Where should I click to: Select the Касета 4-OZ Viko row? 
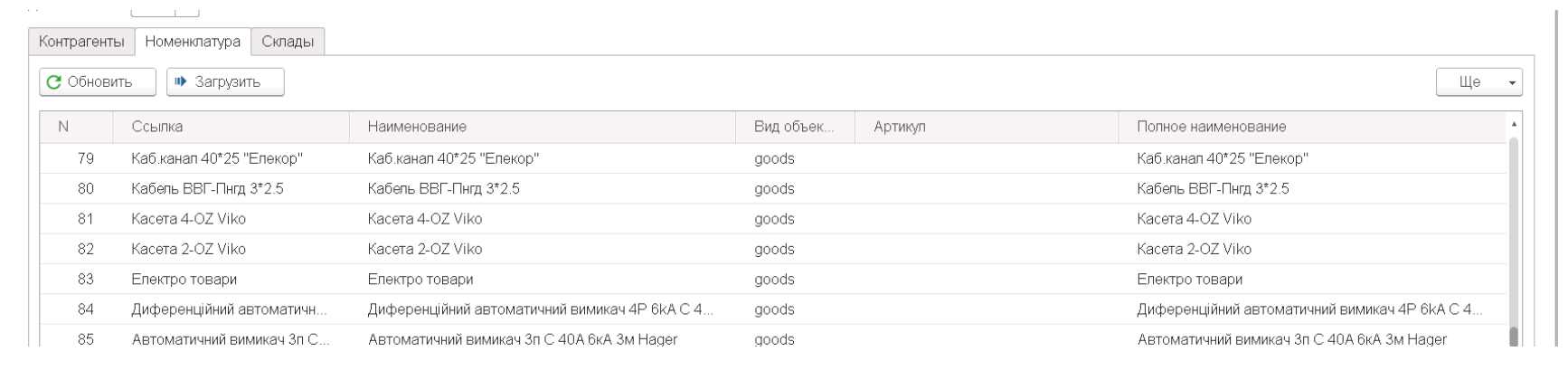click(x=774, y=219)
